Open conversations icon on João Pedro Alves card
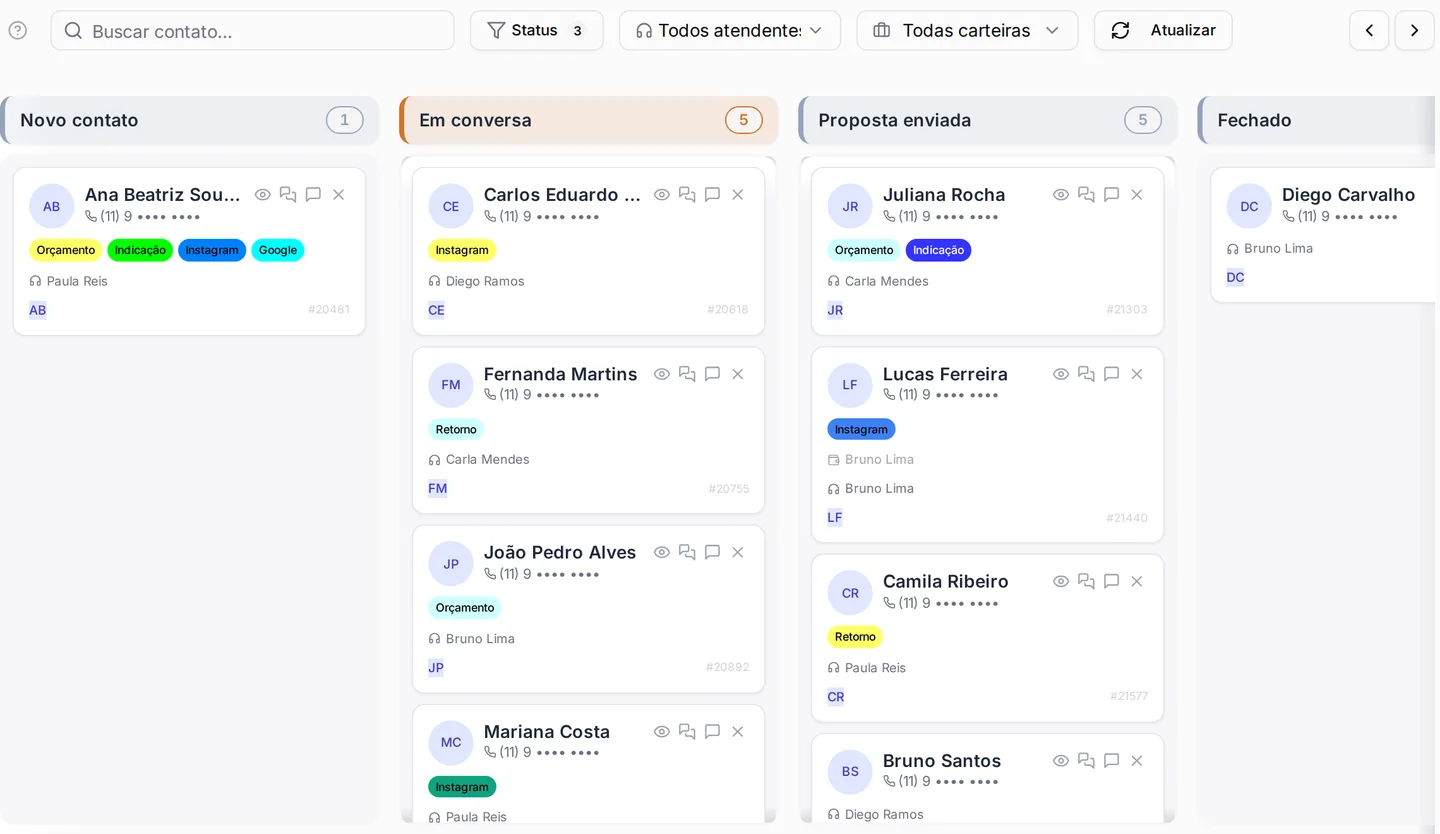 687,552
